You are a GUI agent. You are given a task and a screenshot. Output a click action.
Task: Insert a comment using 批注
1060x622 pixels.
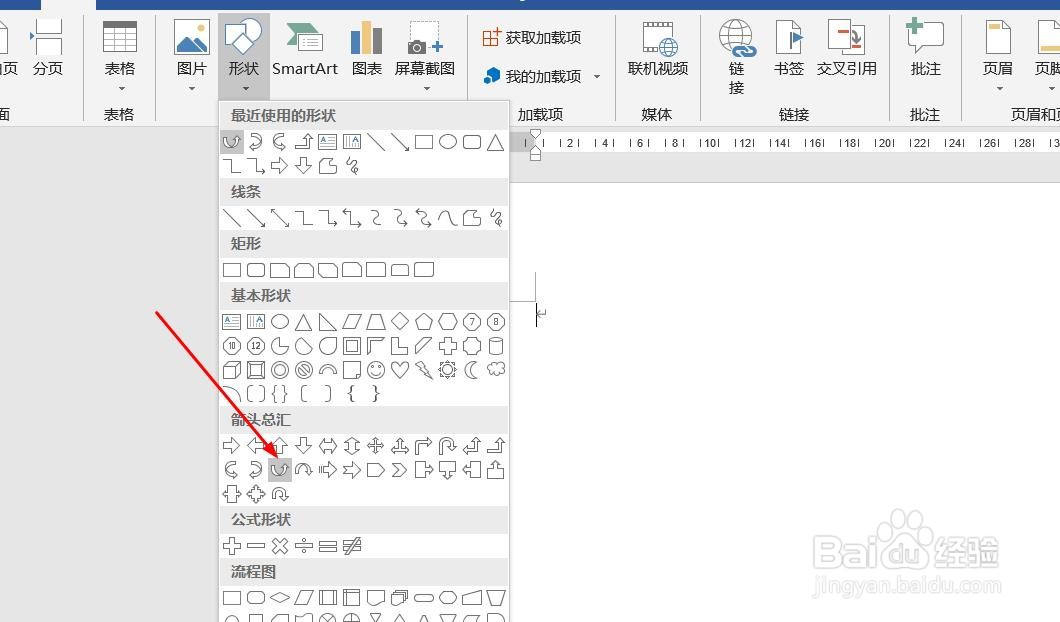(925, 47)
